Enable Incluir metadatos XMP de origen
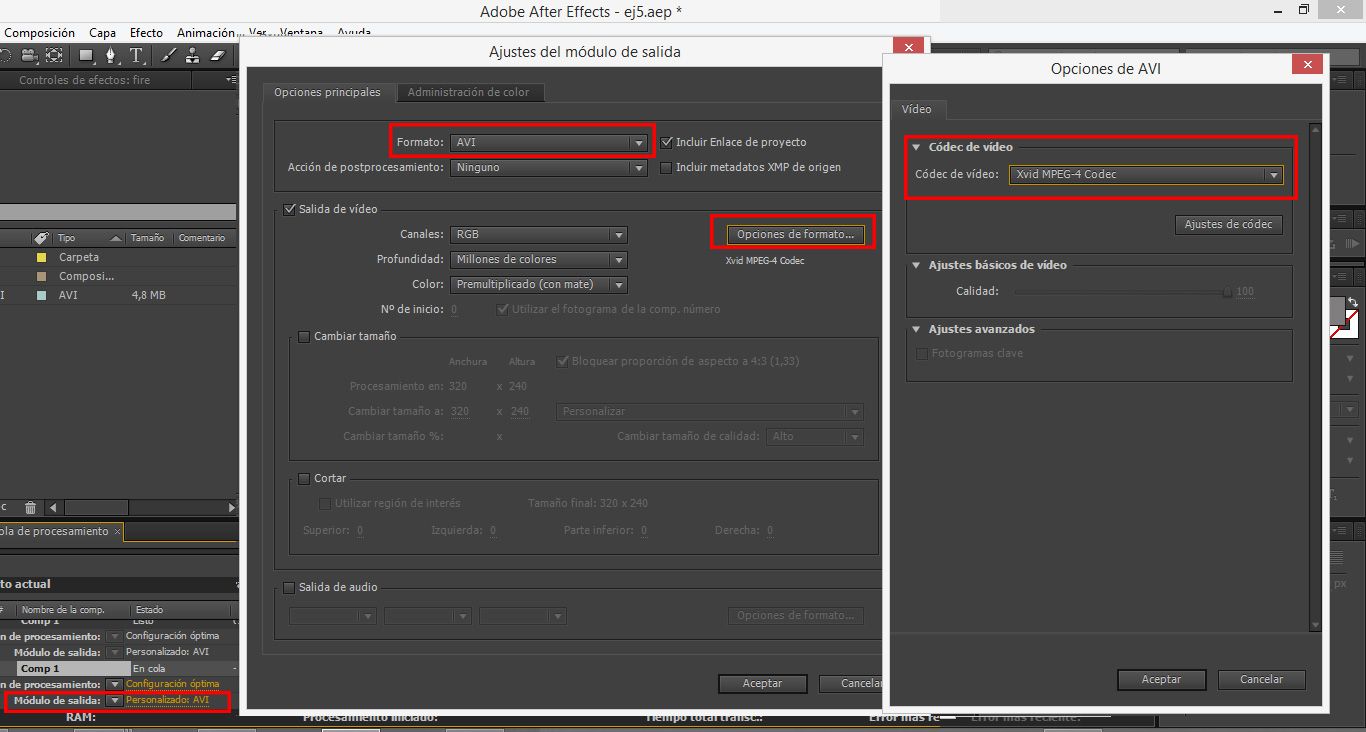1366x732 pixels. point(666,167)
